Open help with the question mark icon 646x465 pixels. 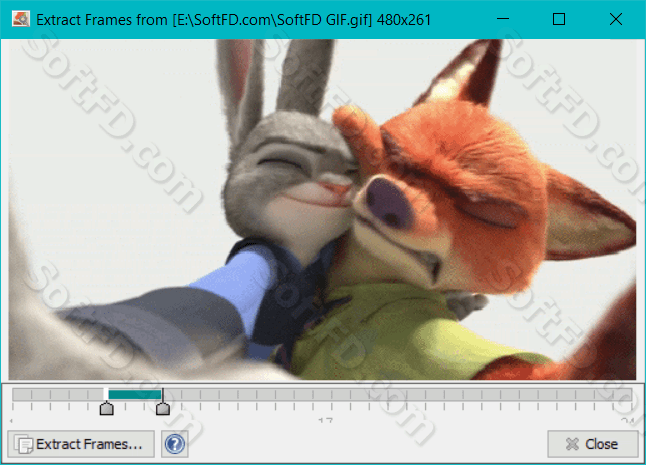pyautogui.click(x=175, y=444)
